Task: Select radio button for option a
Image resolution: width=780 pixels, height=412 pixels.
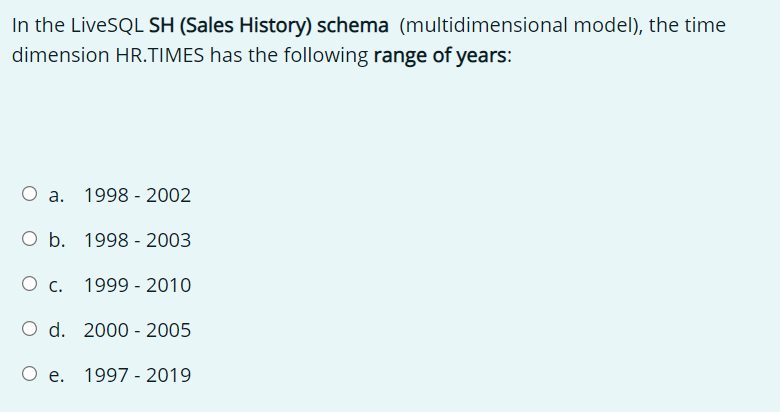Action: coord(29,194)
